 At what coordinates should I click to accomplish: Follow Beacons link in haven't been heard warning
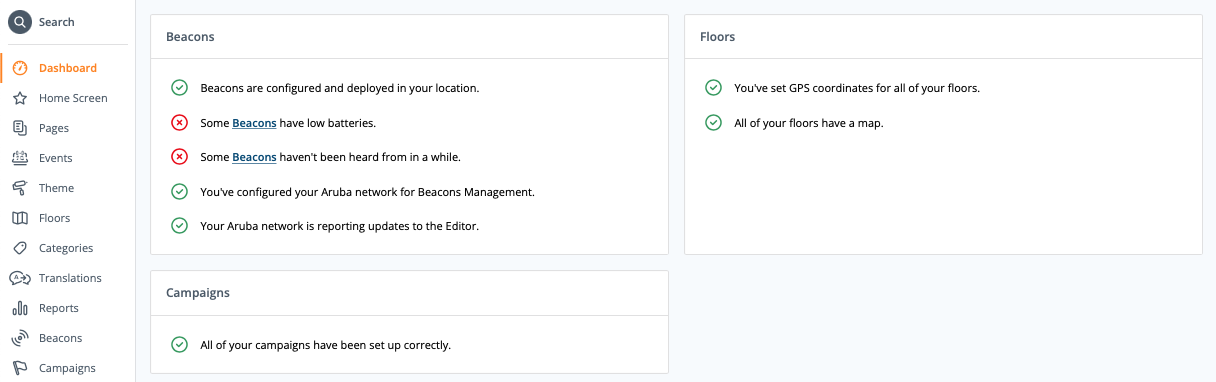pos(254,157)
